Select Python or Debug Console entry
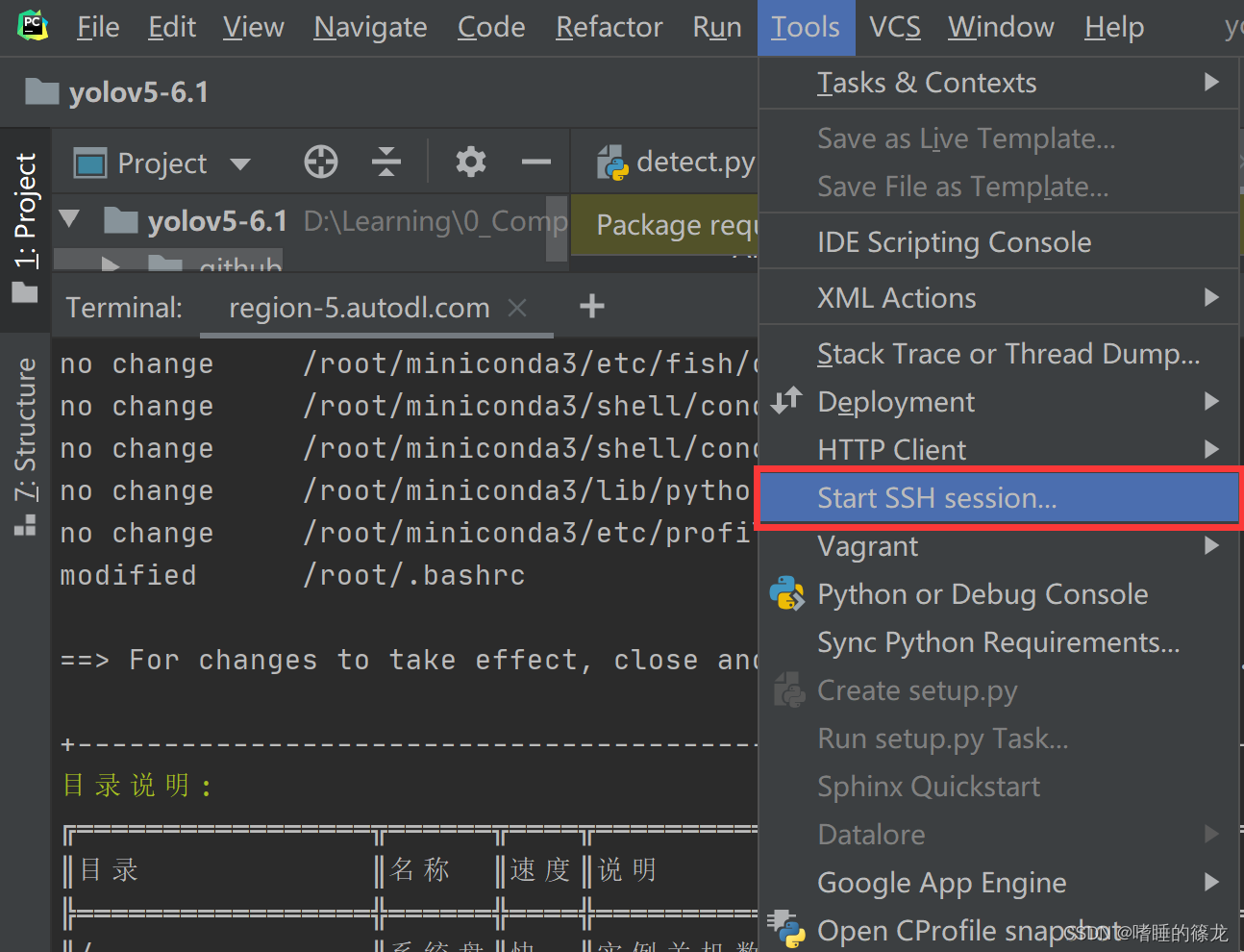This screenshot has height=952, width=1244. (999, 594)
